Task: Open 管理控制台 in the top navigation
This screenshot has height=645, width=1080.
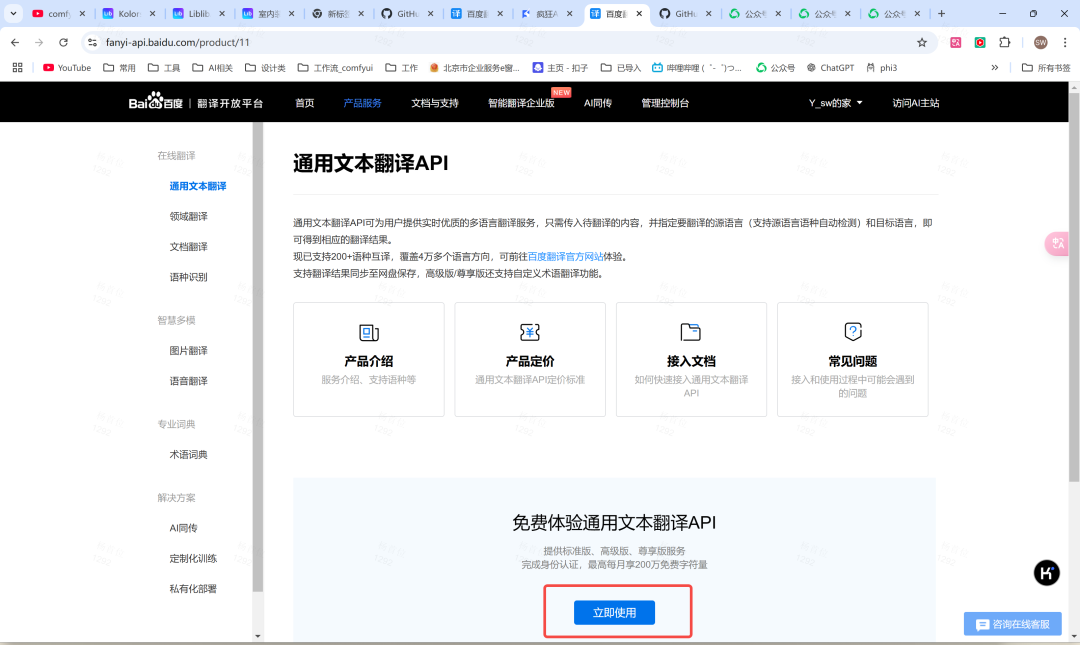Action: (665, 103)
